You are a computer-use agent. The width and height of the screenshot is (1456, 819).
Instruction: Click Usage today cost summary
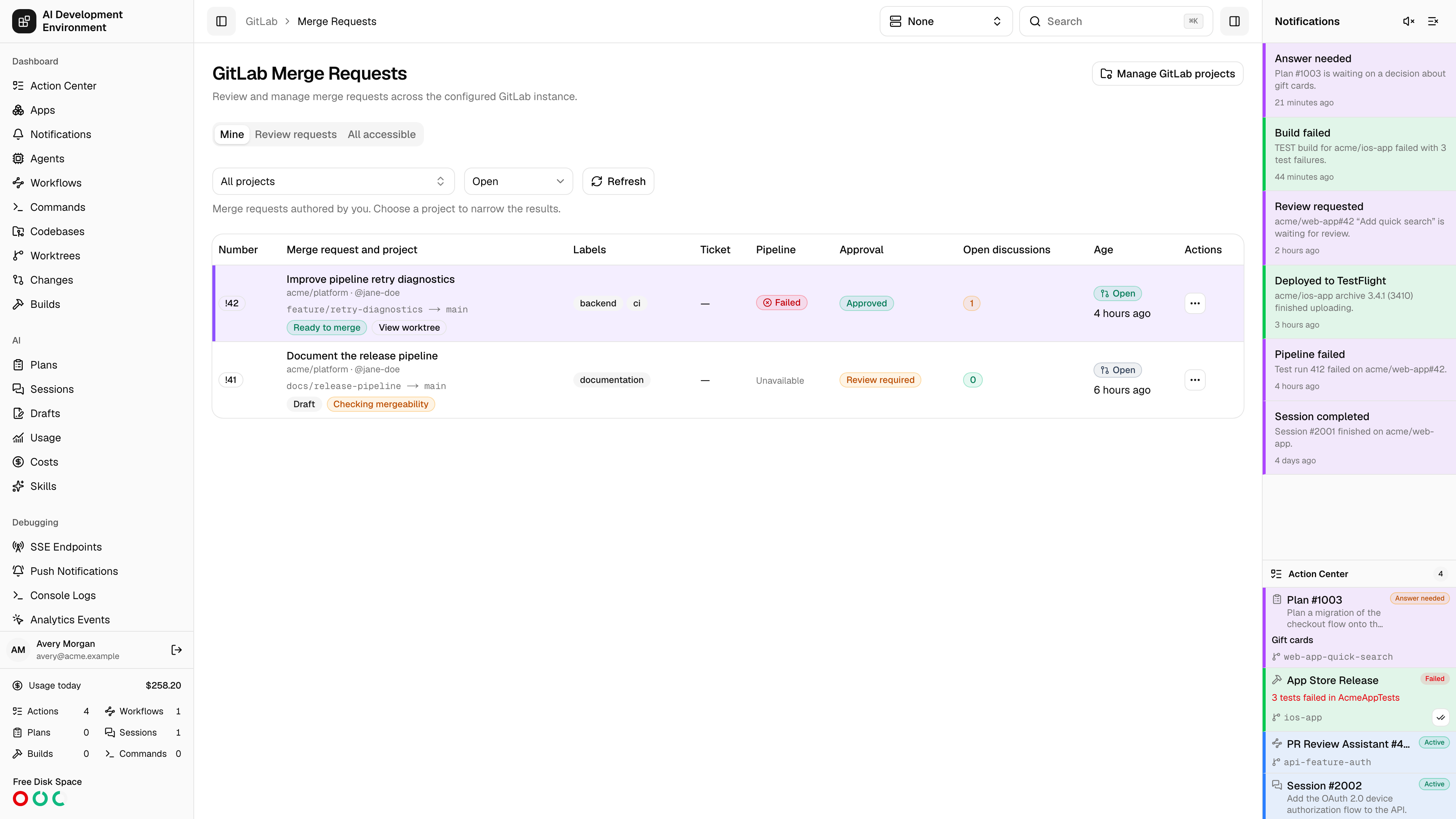click(97, 686)
